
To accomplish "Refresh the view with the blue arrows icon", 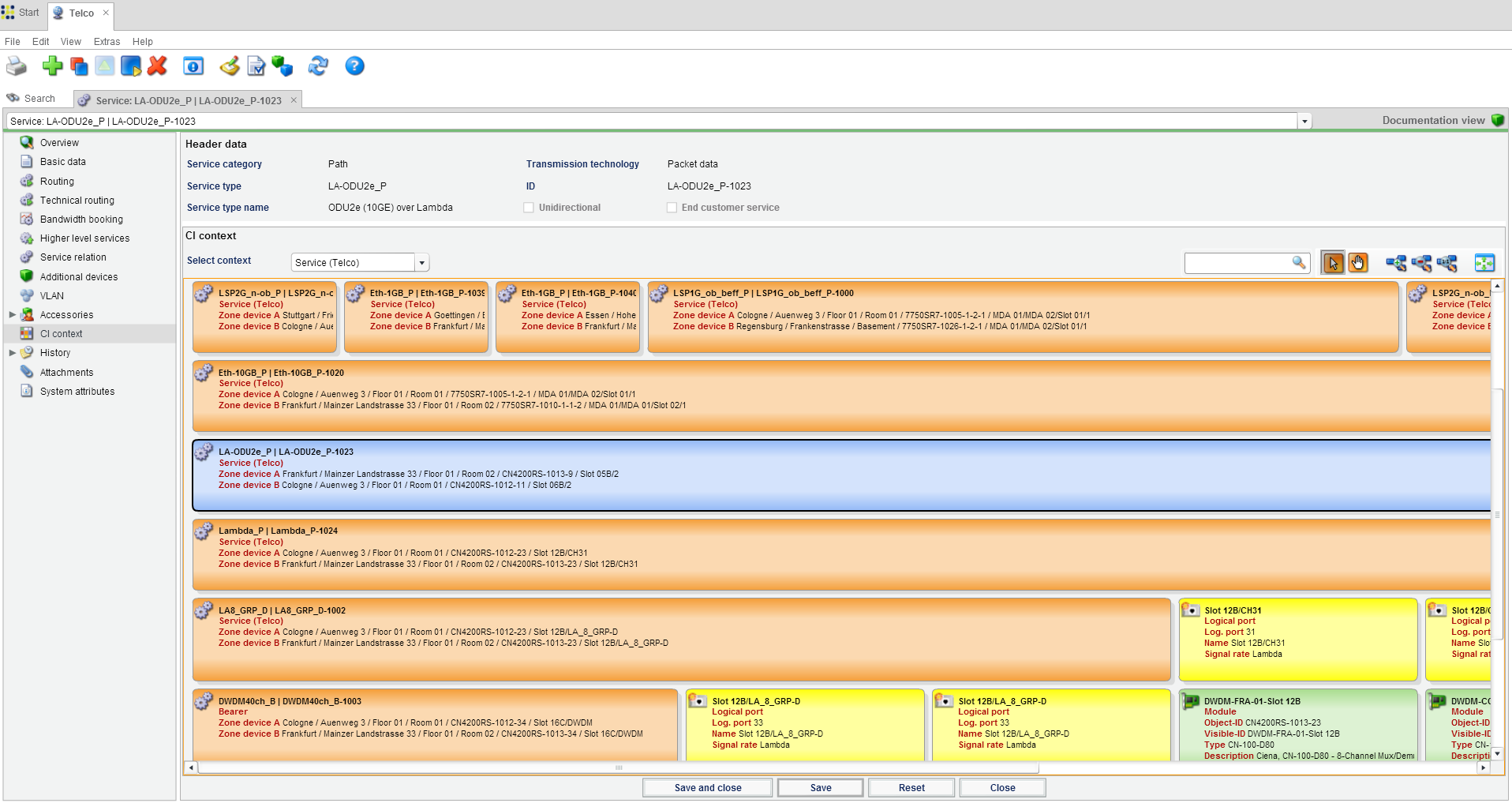I will (318, 66).
